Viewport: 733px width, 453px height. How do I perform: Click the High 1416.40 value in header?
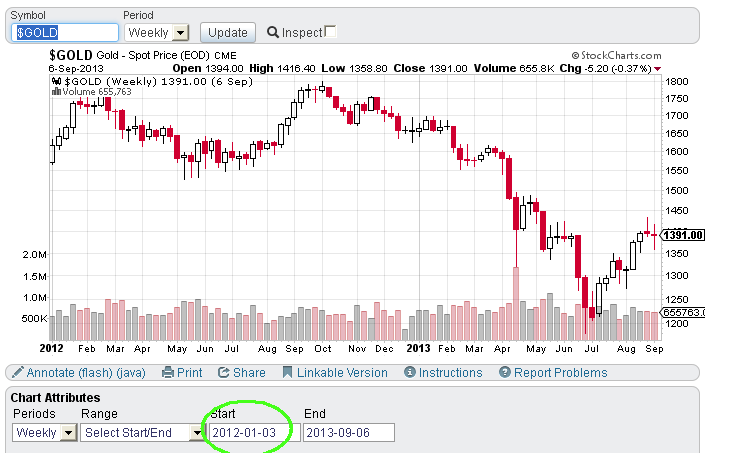(296, 69)
